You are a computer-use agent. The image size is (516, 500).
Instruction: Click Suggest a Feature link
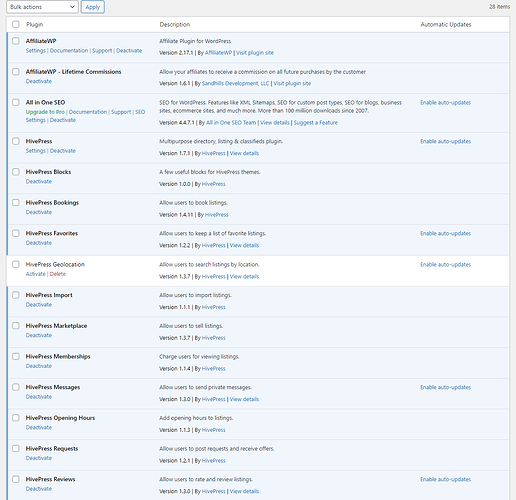tap(316, 123)
